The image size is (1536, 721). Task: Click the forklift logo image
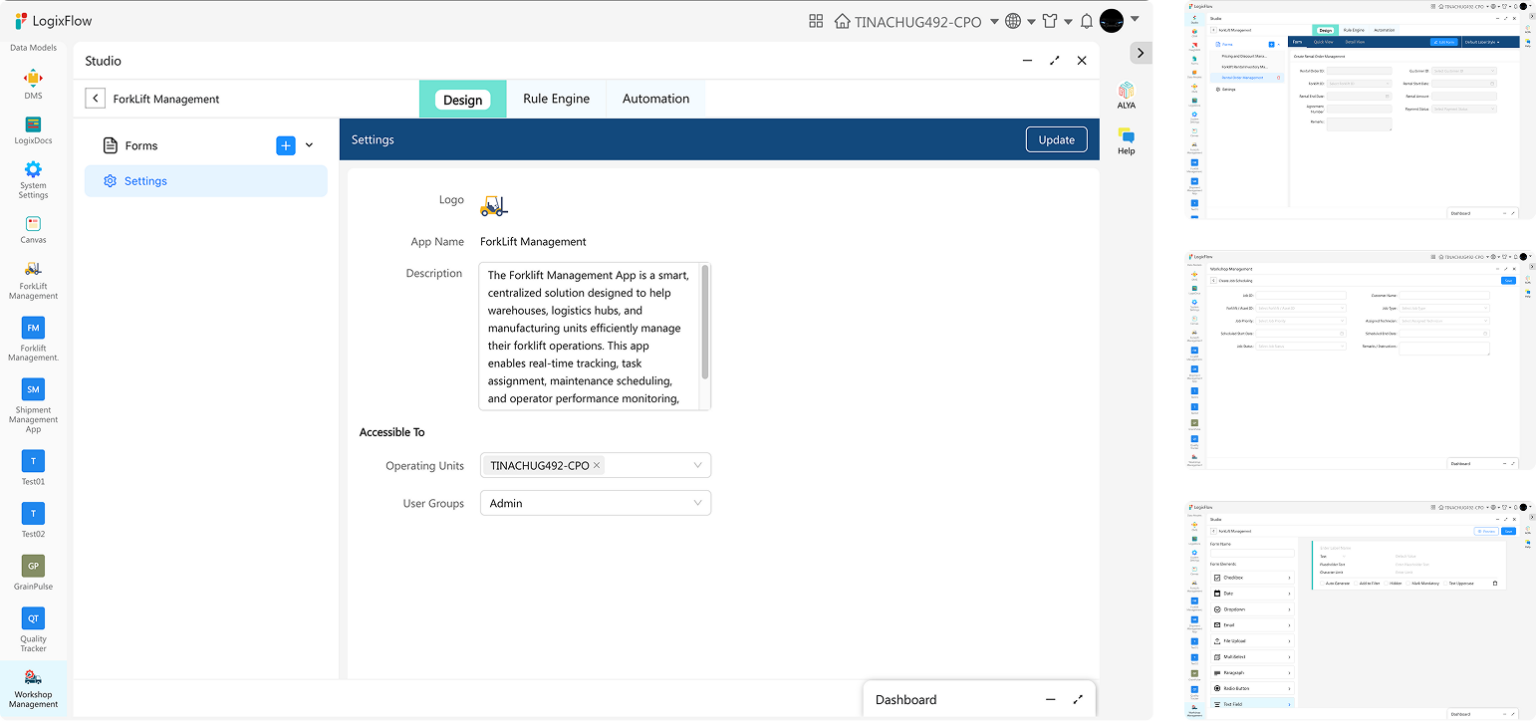click(x=494, y=205)
